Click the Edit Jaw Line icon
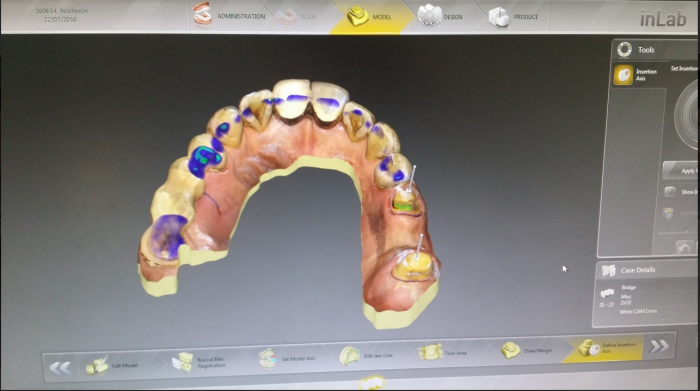The height and width of the screenshot is (391, 700). point(350,356)
